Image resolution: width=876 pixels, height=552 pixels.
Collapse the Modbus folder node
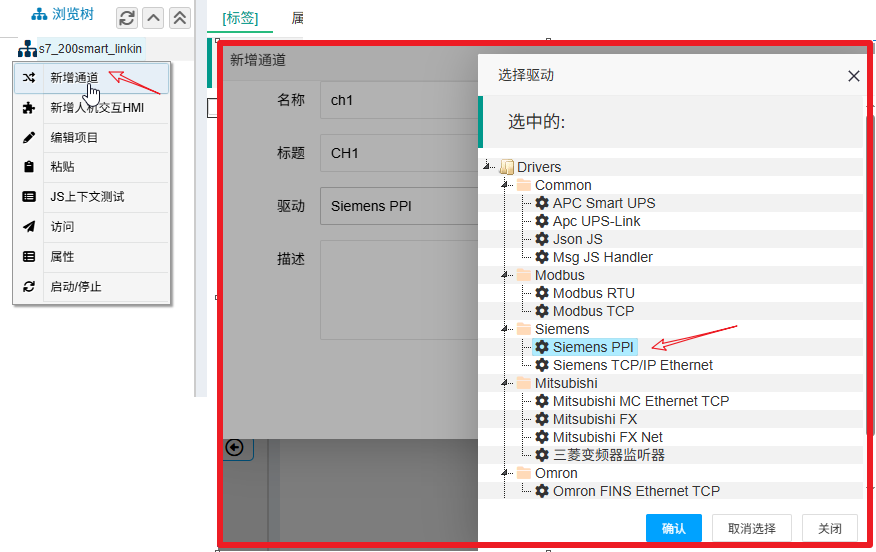pos(506,274)
